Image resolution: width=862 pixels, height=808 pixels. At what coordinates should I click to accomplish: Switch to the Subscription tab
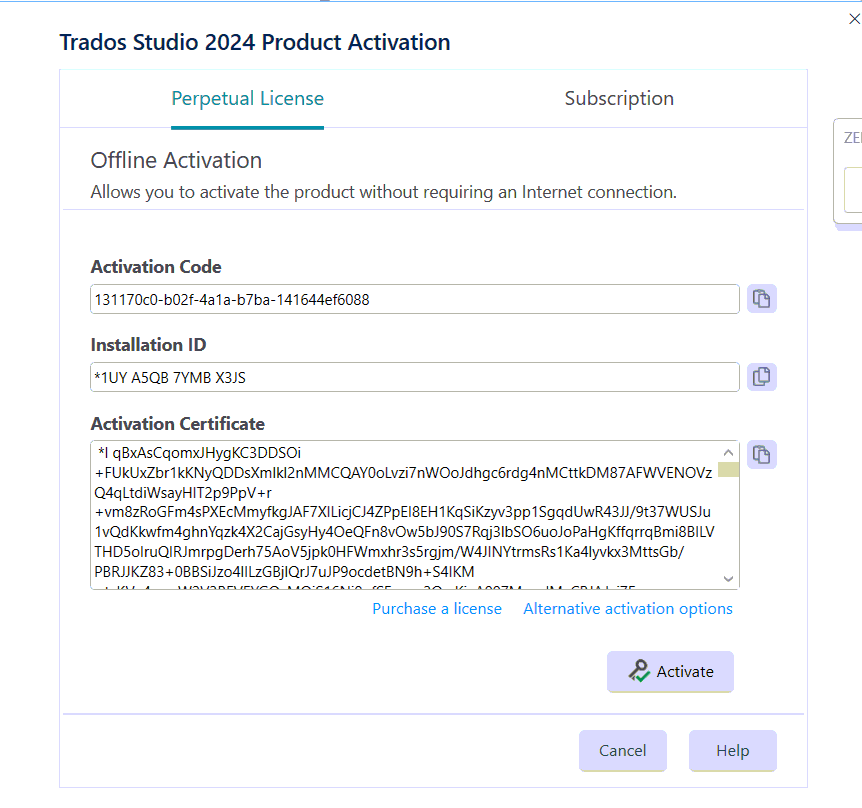point(619,98)
